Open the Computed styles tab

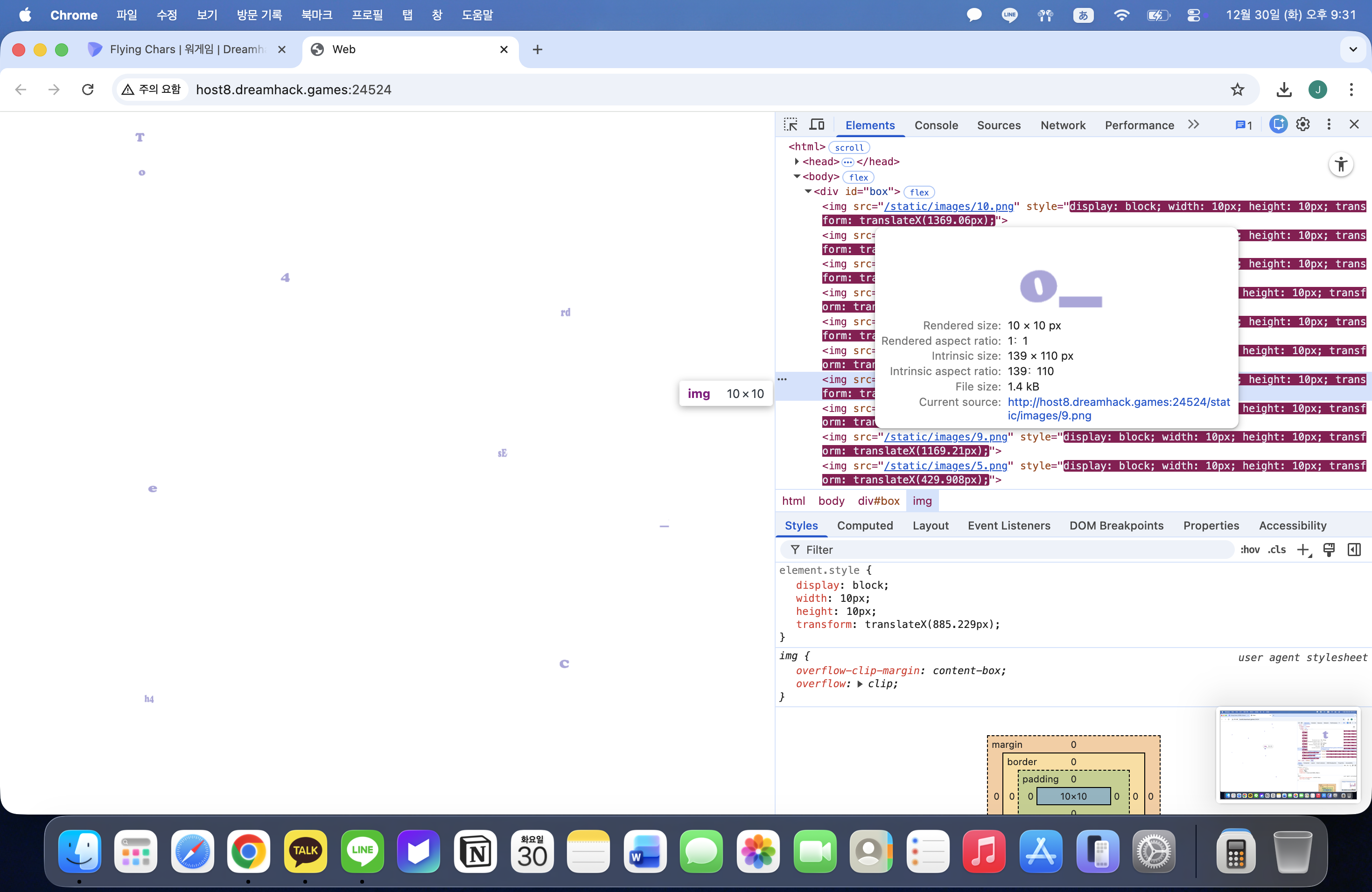click(x=865, y=525)
